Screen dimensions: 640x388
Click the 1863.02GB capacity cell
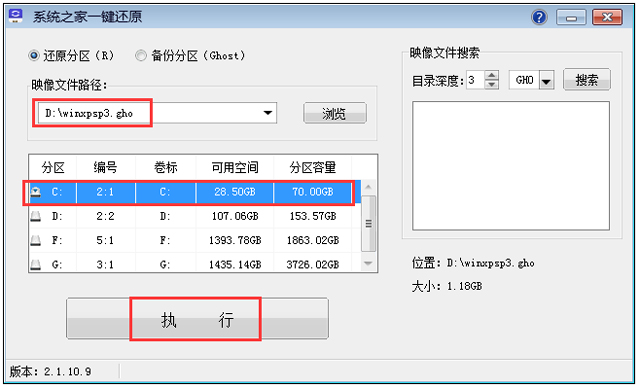click(313, 240)
